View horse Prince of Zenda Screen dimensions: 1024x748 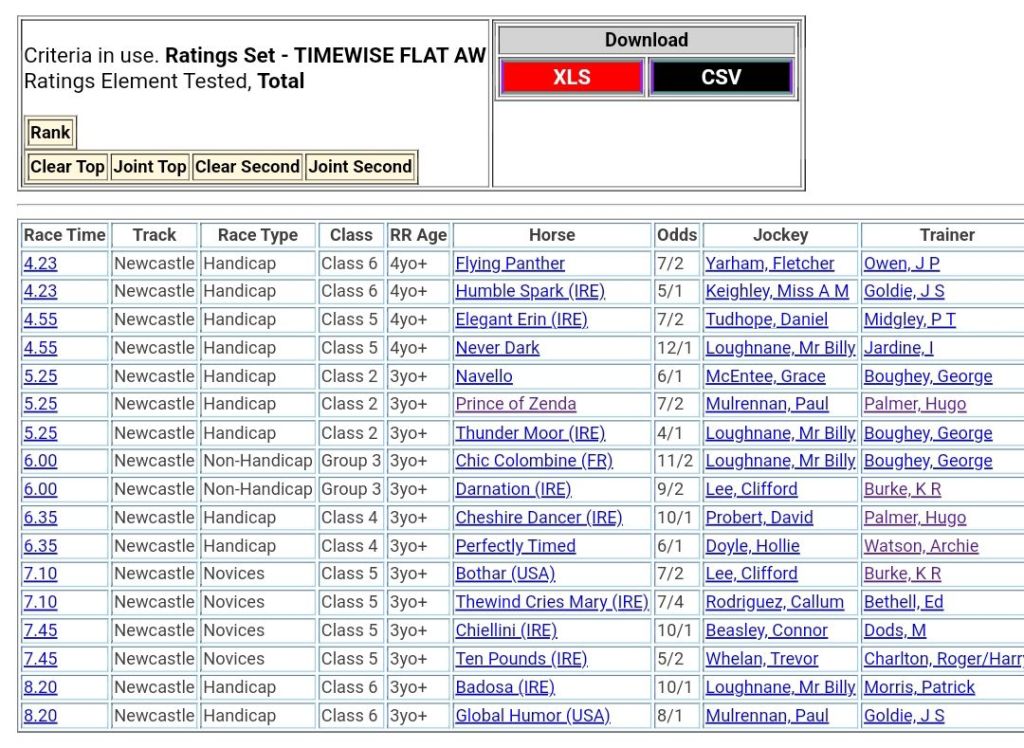(x=515, y=404)
